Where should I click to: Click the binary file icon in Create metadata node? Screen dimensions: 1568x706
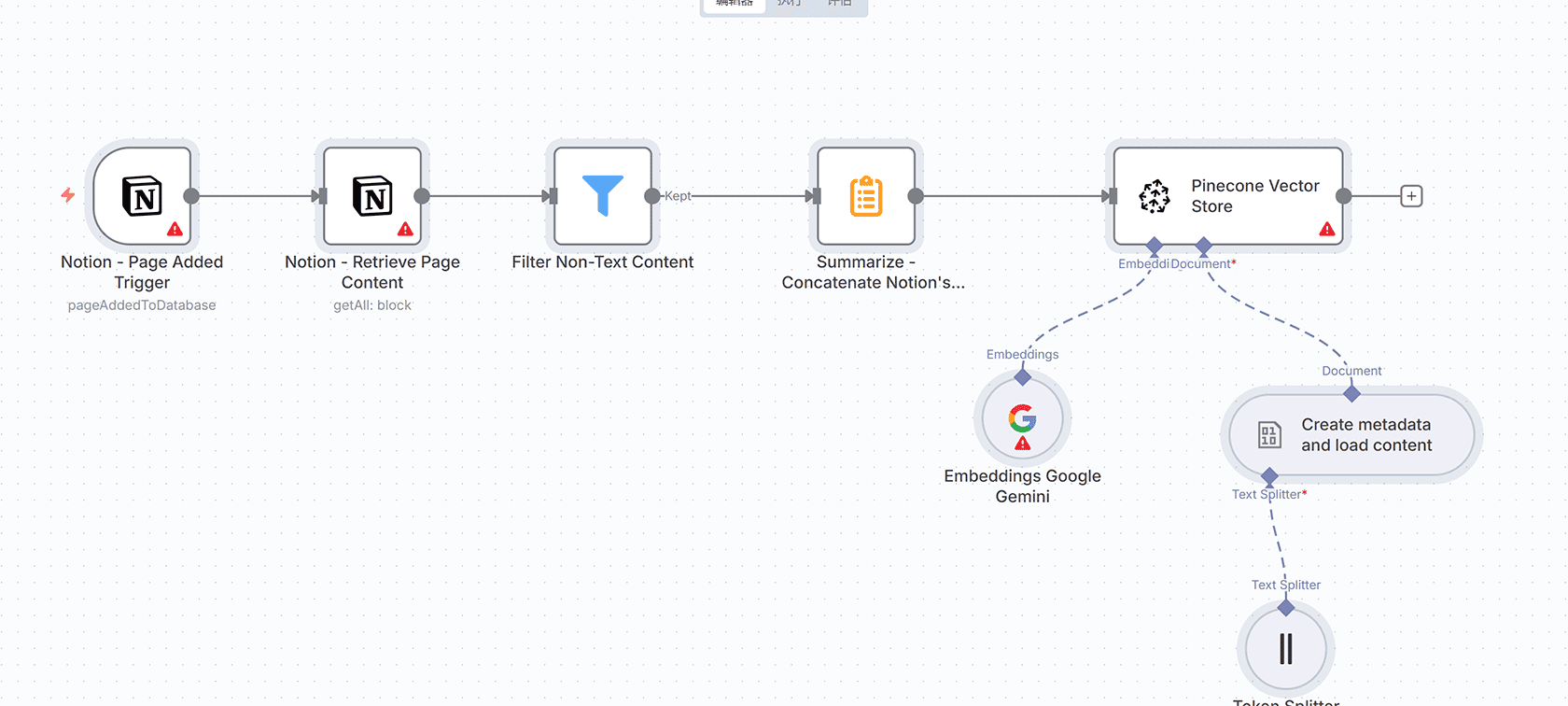(x=1269, y=435)
